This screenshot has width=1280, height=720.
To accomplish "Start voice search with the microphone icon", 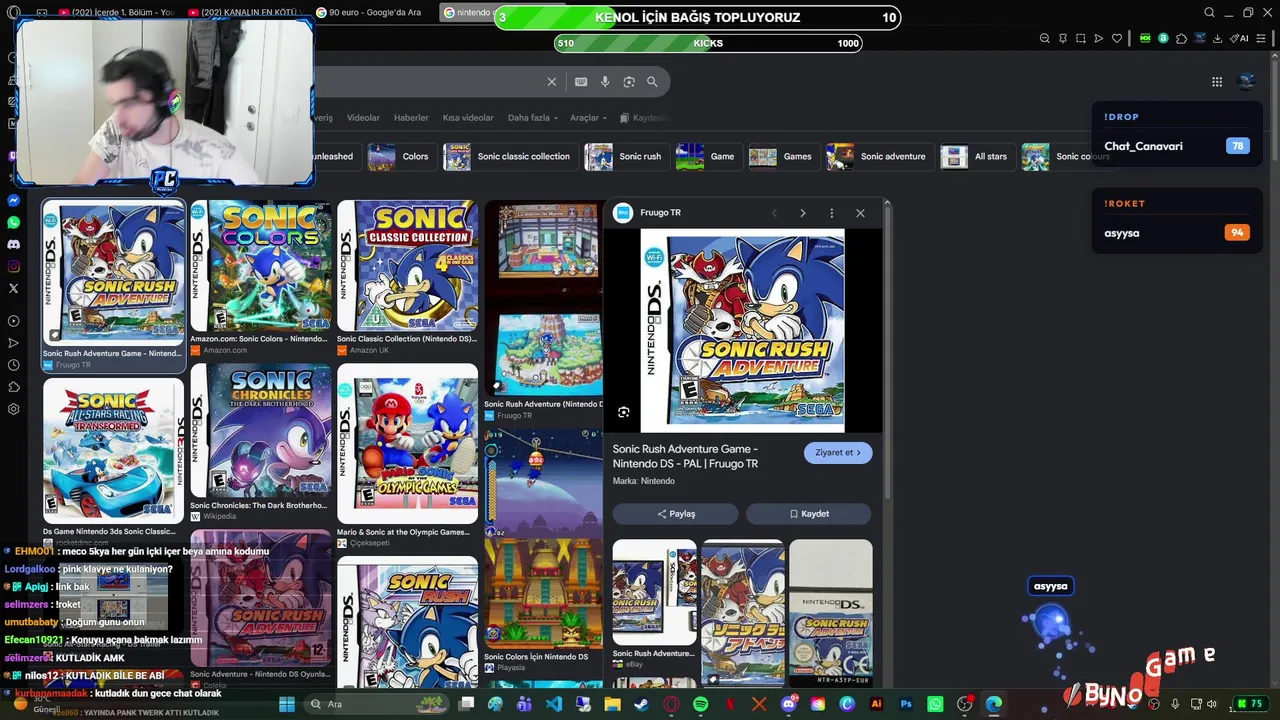I will (x=605, y=82).
